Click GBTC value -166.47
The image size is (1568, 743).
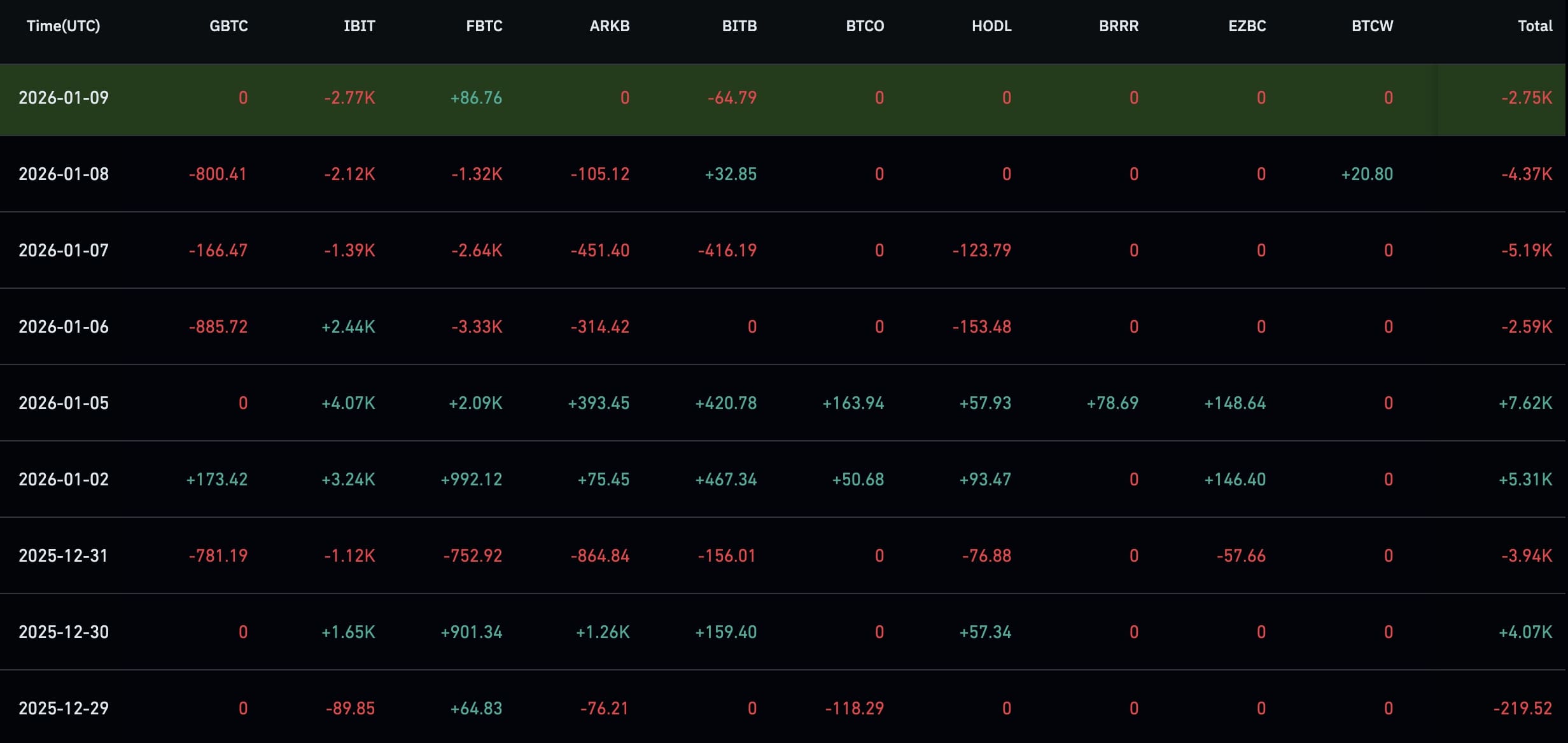[218, 250]
